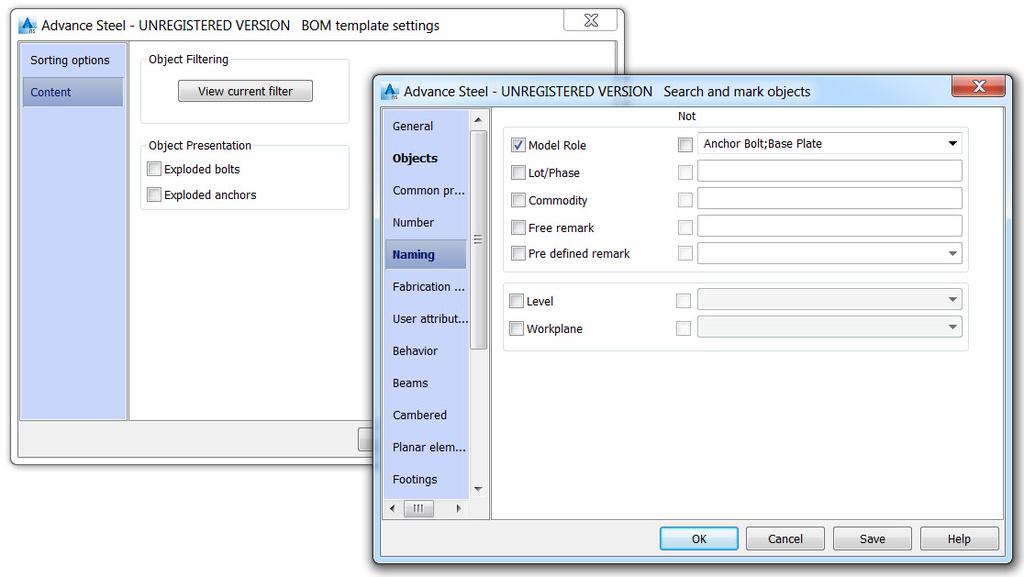This screenshot has width=1024, height=577.
Task: Click the Commodity text field
Action: (829, 198)
